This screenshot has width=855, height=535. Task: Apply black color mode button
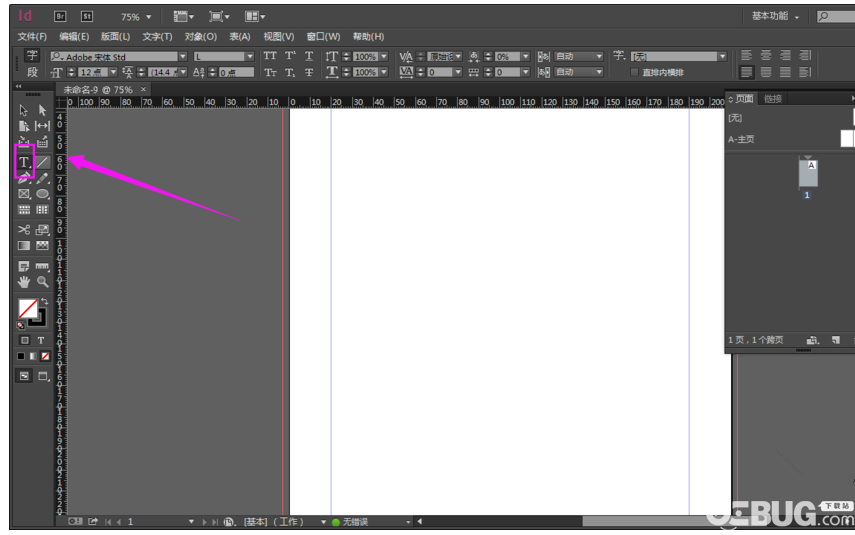21,356
